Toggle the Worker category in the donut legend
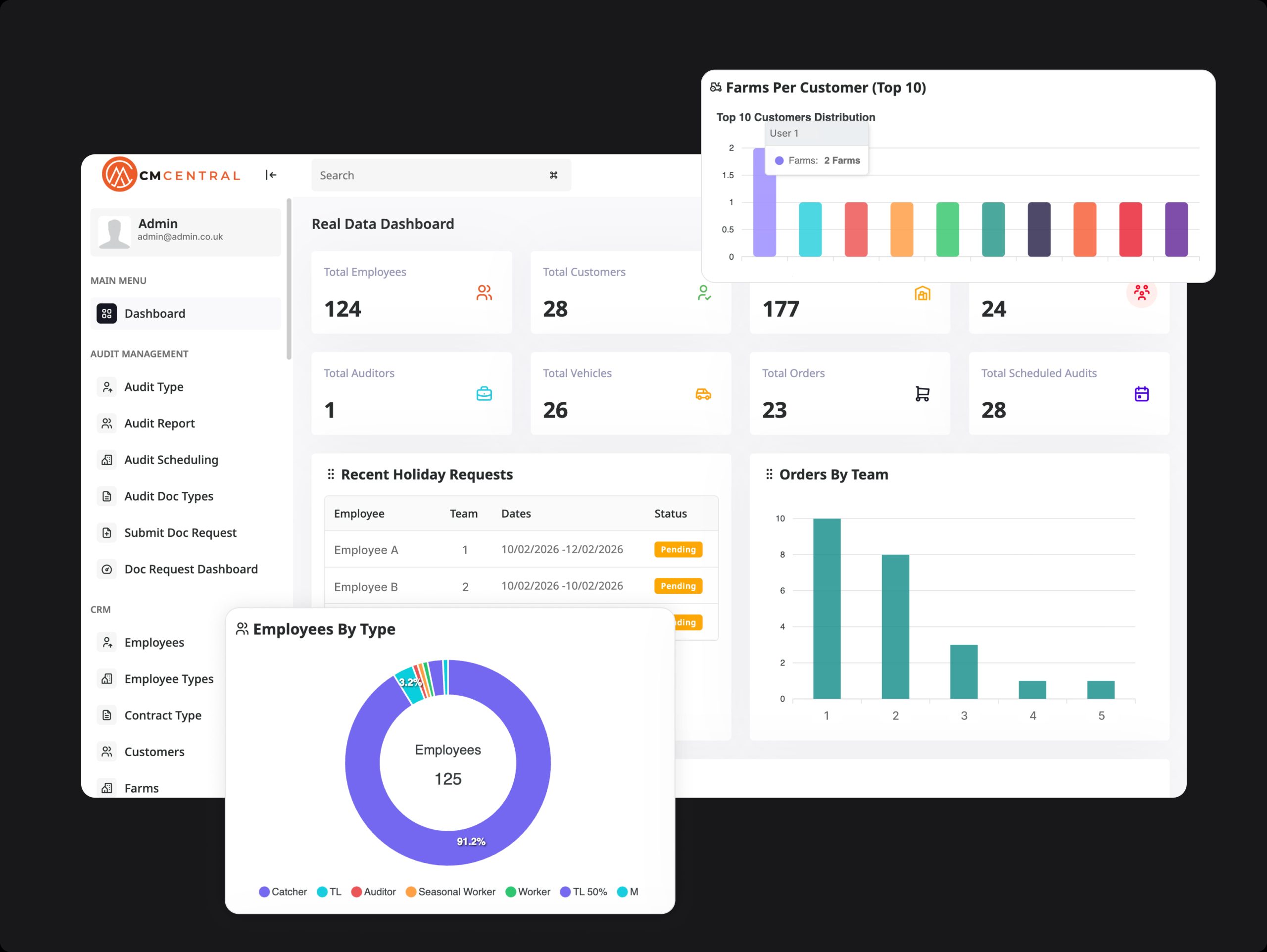Image resolution: width=1267 pixels, height=952 pixels. (x=528, y=892)
